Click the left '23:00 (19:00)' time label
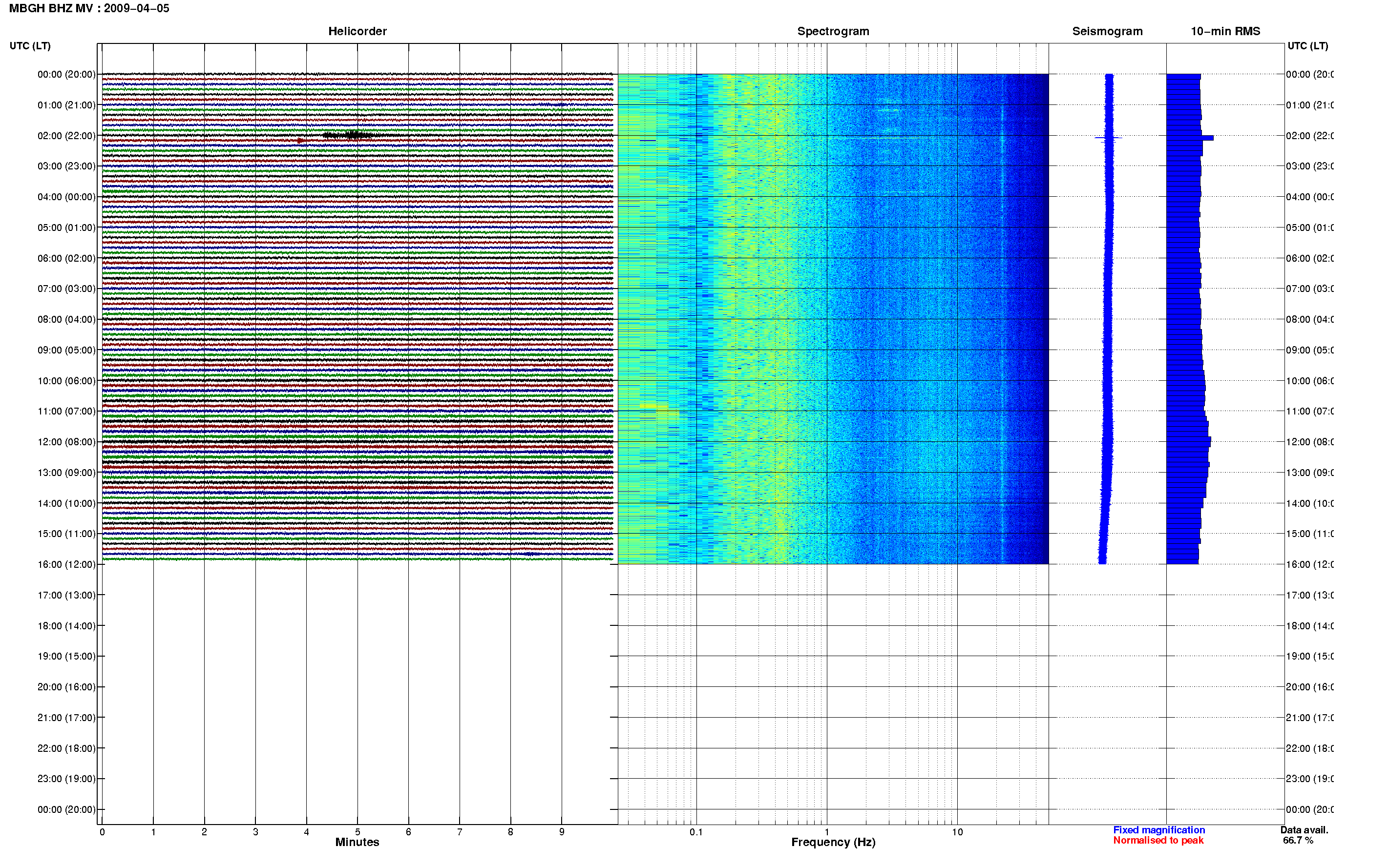Image resolution: width=1389 pixels, height=868 pixels. pyautogui.click(x=66, y=779)
